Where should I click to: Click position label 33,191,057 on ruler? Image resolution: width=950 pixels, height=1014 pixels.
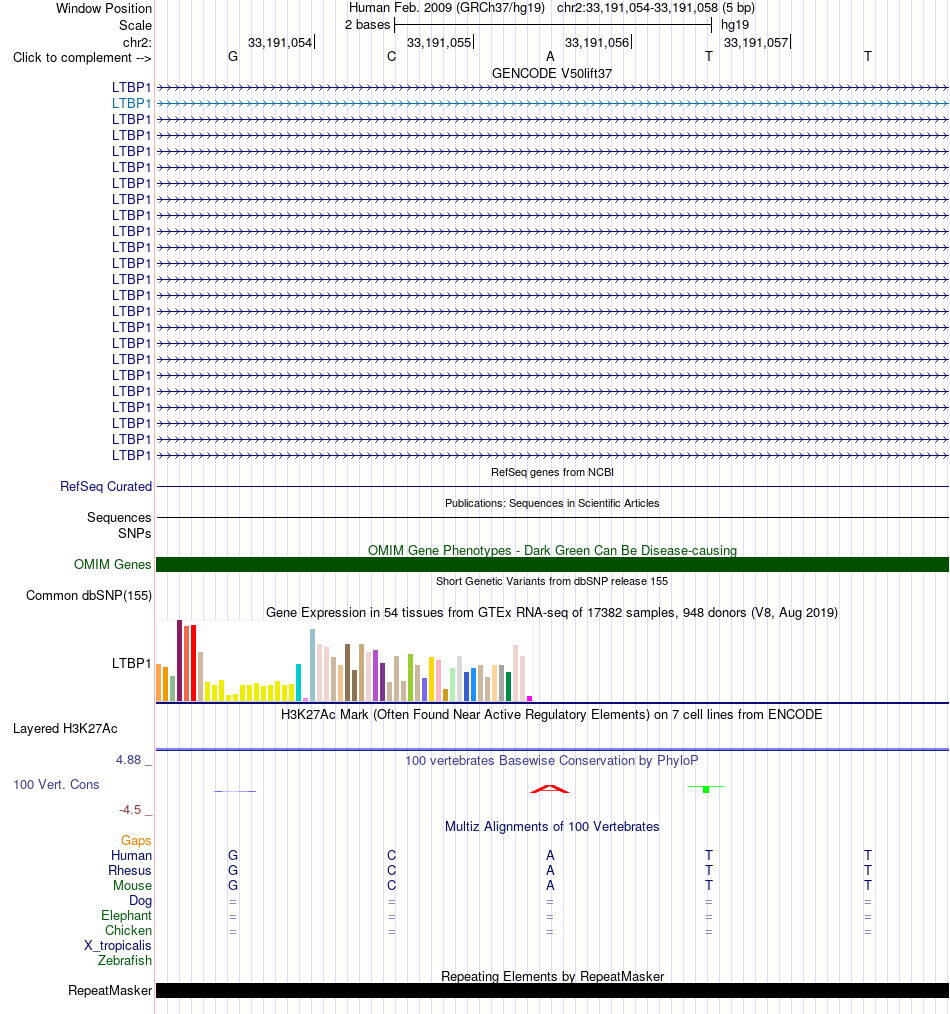click(756, 43)
